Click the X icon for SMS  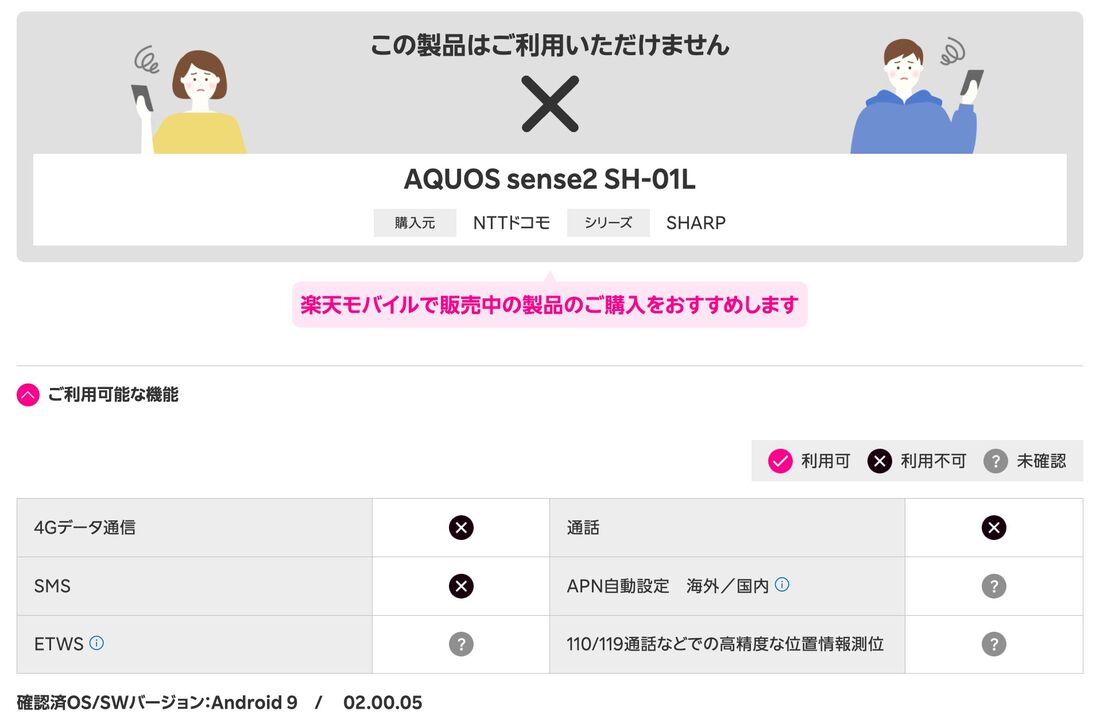point(460,585)
